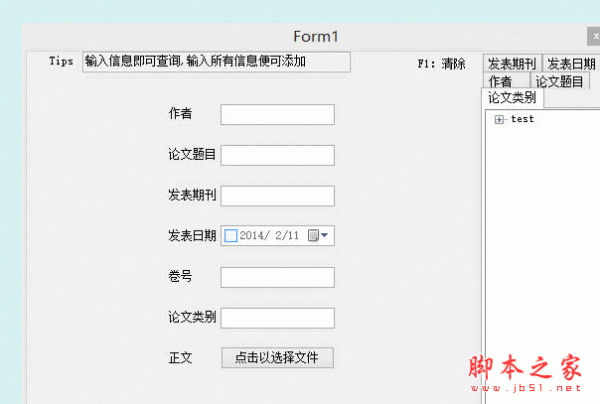Viewport: 600px width, 404px height.
Task: Switch to the 发表日期 tab
Action: 571,63
